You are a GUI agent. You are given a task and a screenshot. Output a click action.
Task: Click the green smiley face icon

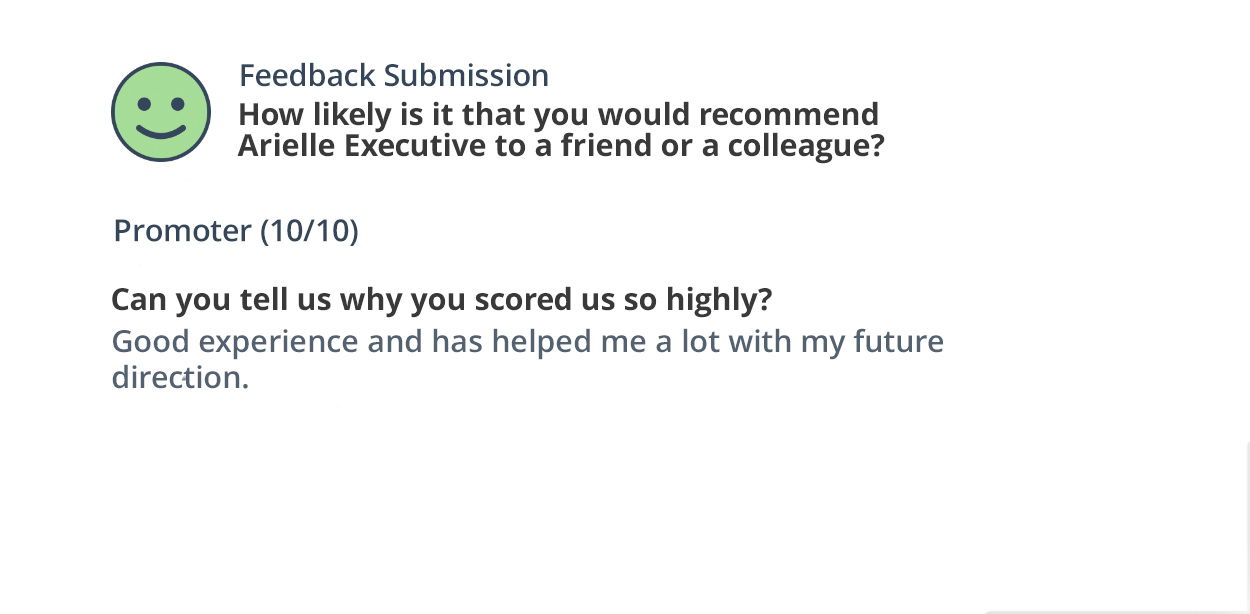[161, 112]
